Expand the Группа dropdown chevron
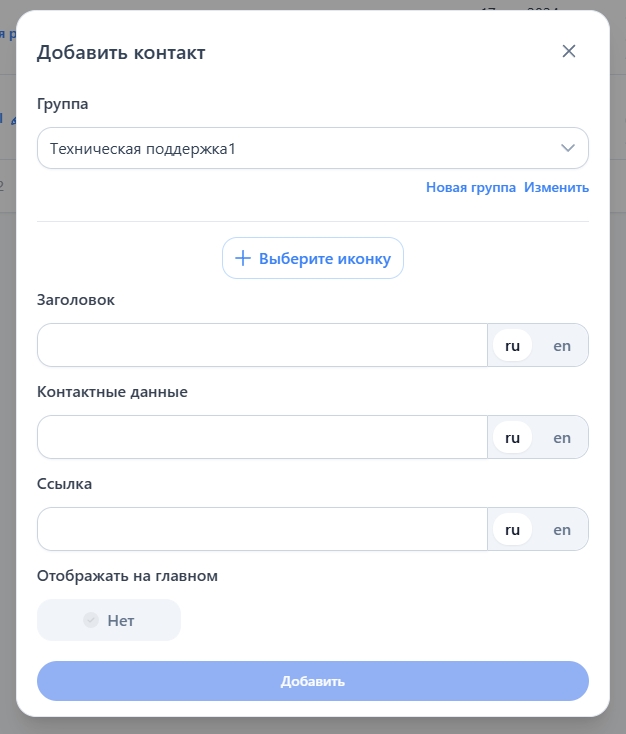 tap(568, 148)
